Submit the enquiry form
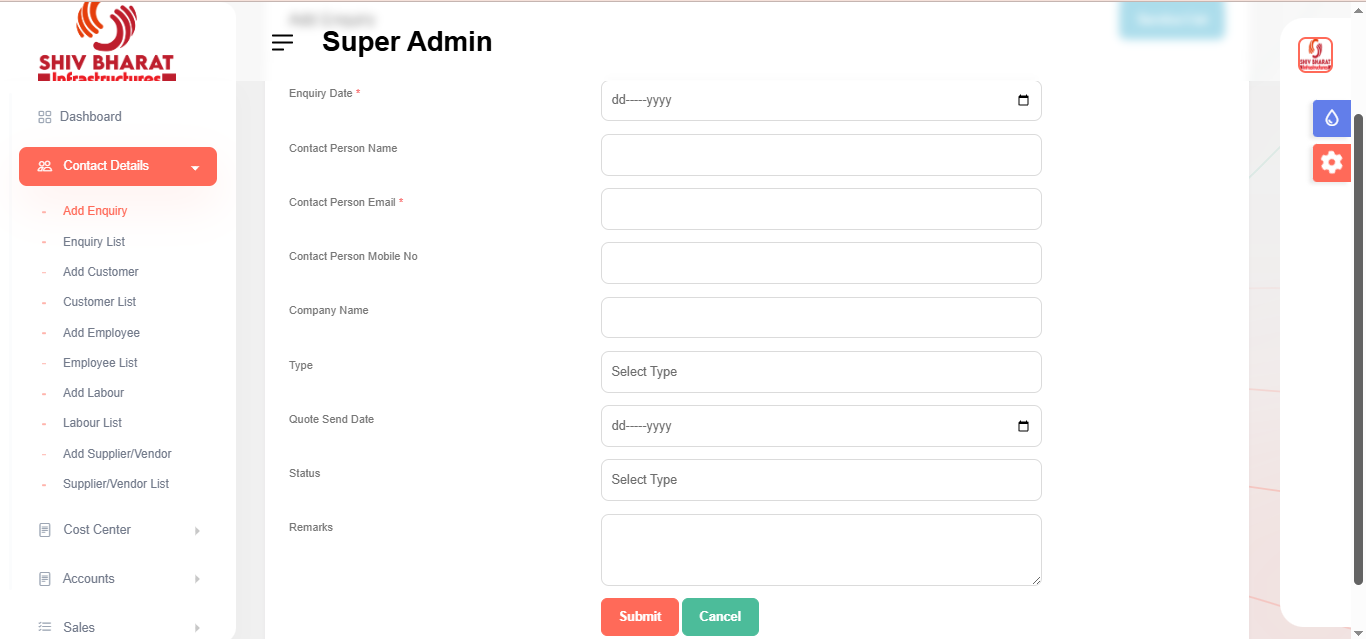 coord(639,617)
